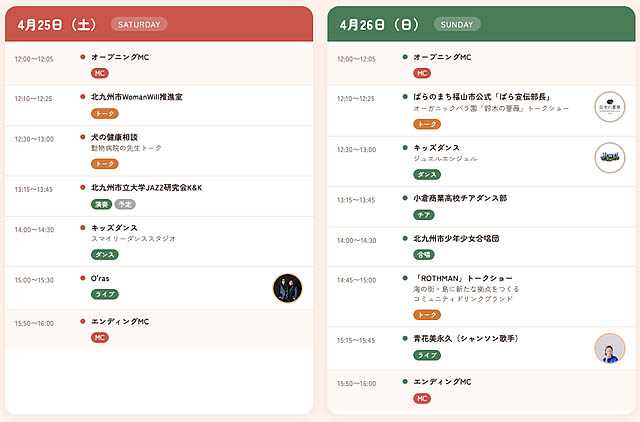This screenshot has width=640, height=422.
Task: Click the ダンス tag under スマイリーダンススタジオ
Action: coord(105,255)
